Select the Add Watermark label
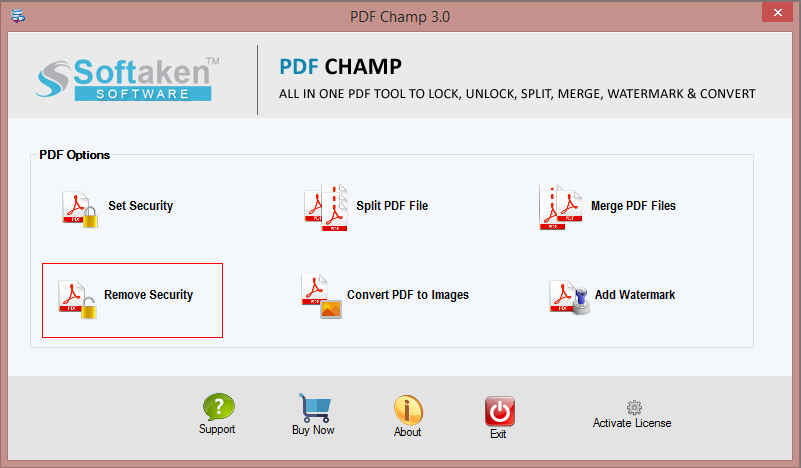The image size is (801, 468). [x=634, y=295]
